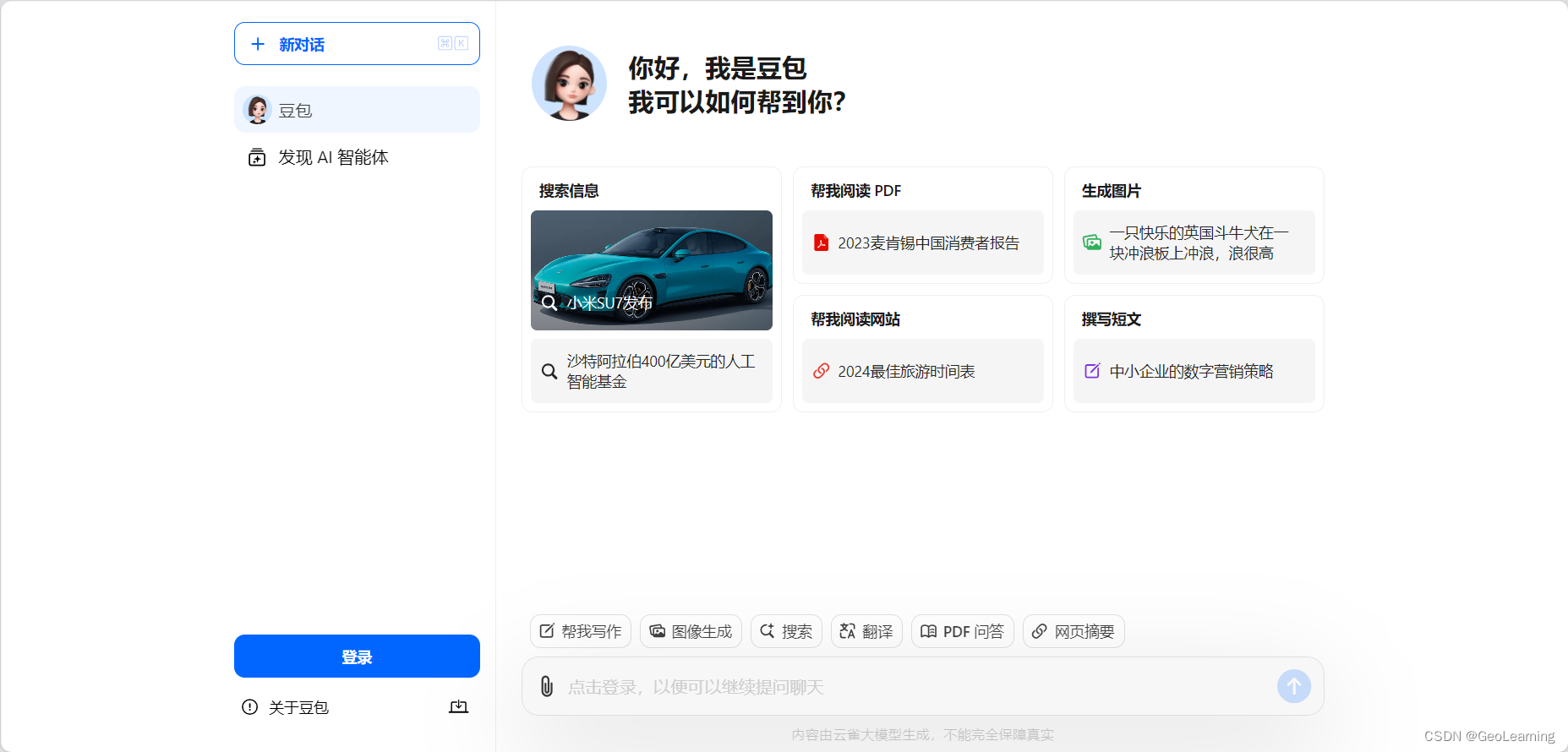Select the 英国斗牛犬 image generation prompt
The height and width of the screenshot is (752, 1568).
(1194, 242)
